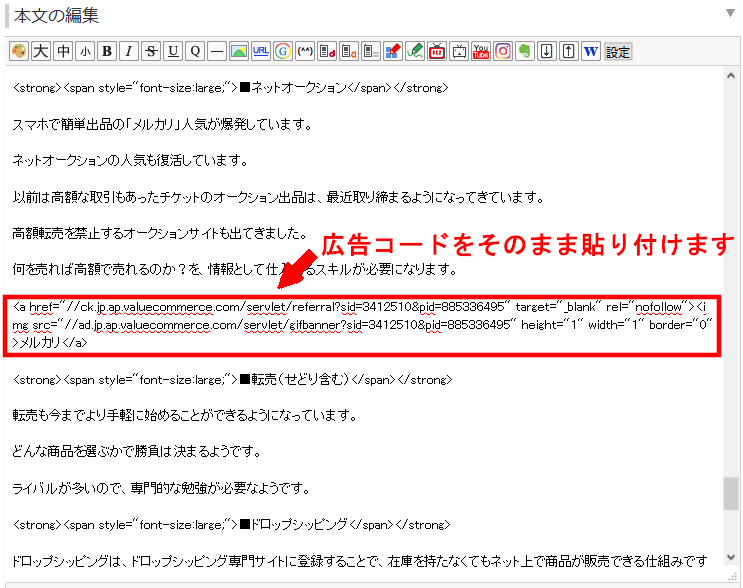Open the Google search tool icon

[x=283, y=51]
